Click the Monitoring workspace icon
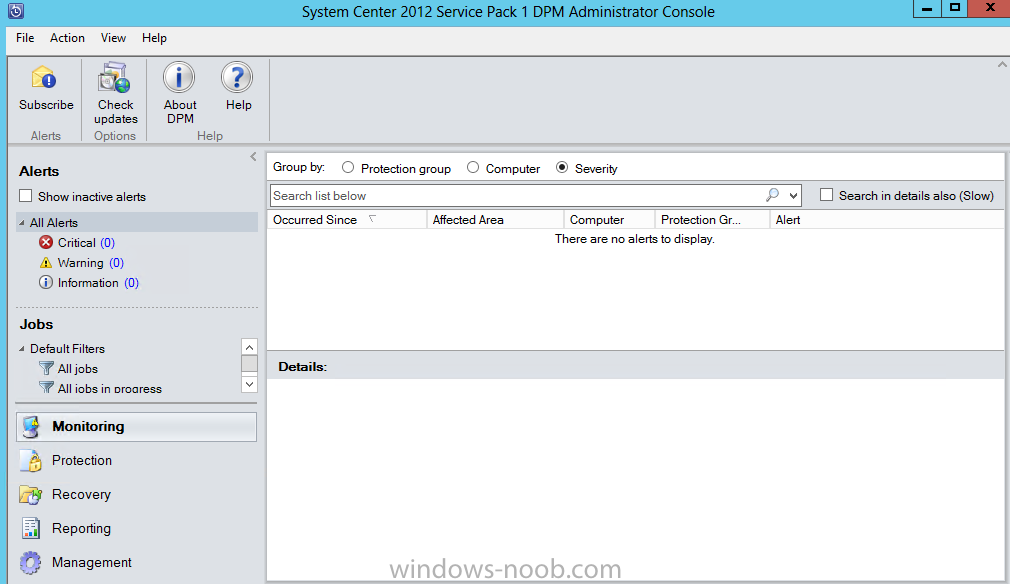 (31, 427)
